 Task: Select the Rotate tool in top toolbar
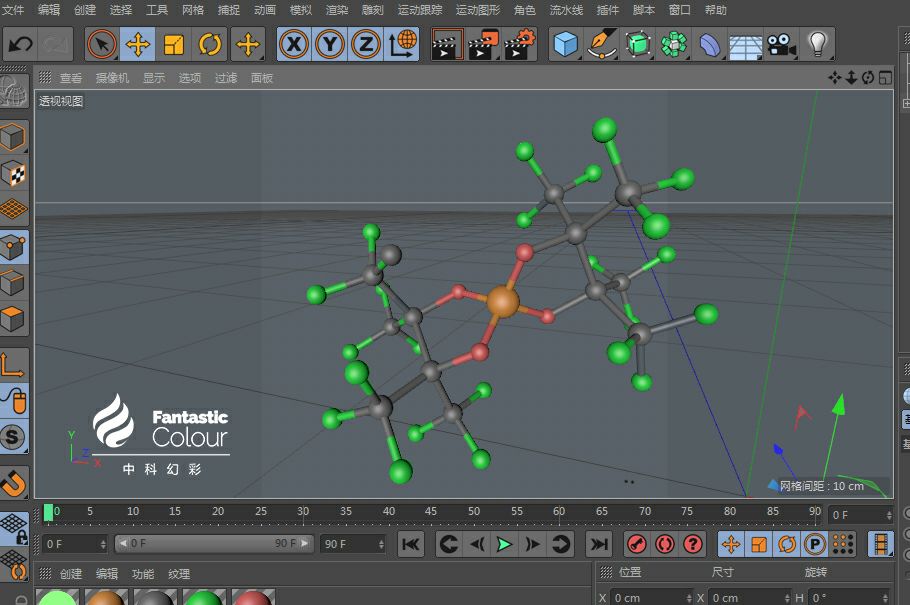[x=209, y=44]
